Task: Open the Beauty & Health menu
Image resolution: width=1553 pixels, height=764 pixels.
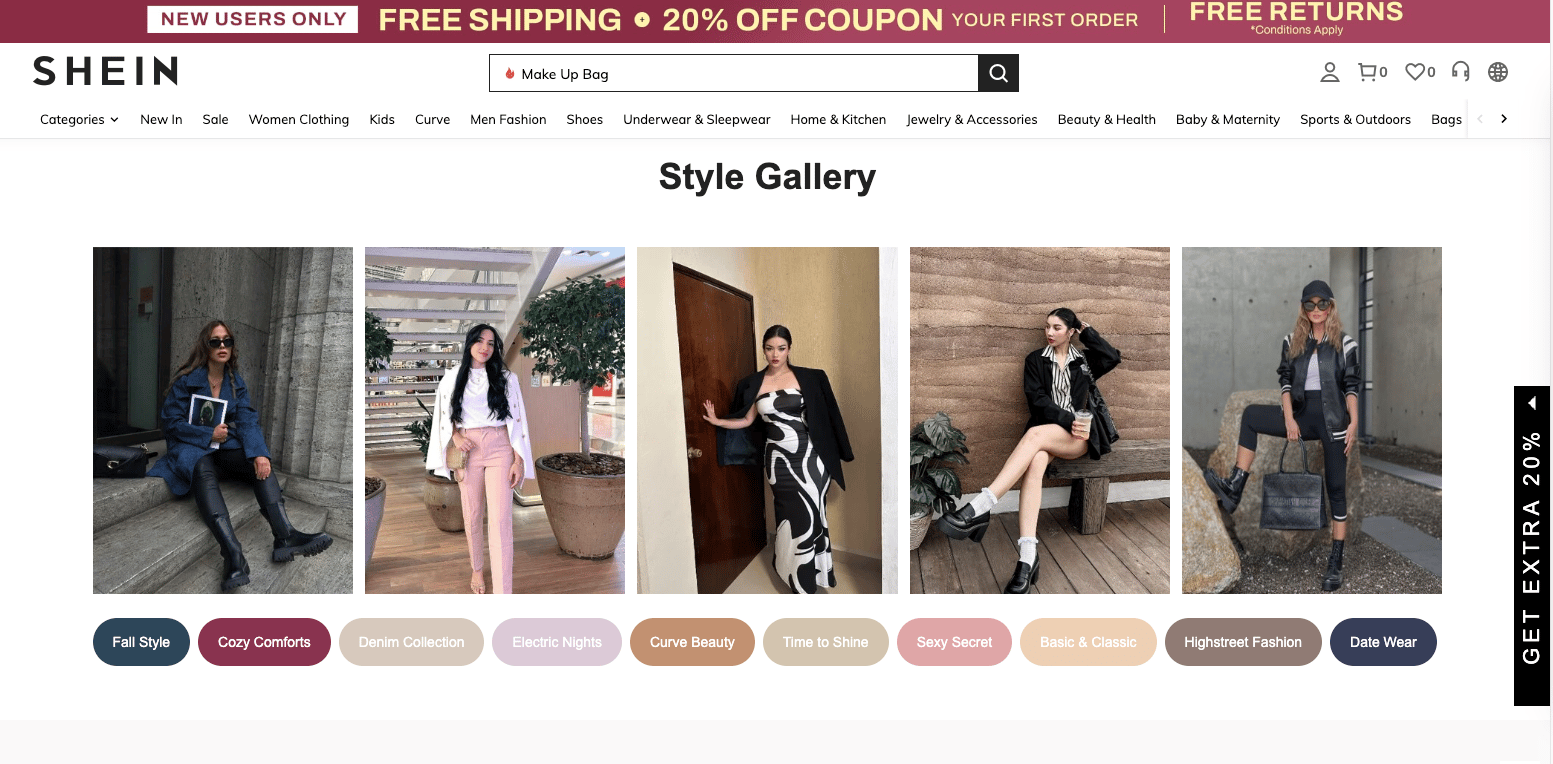Action: pos(1106,119)
